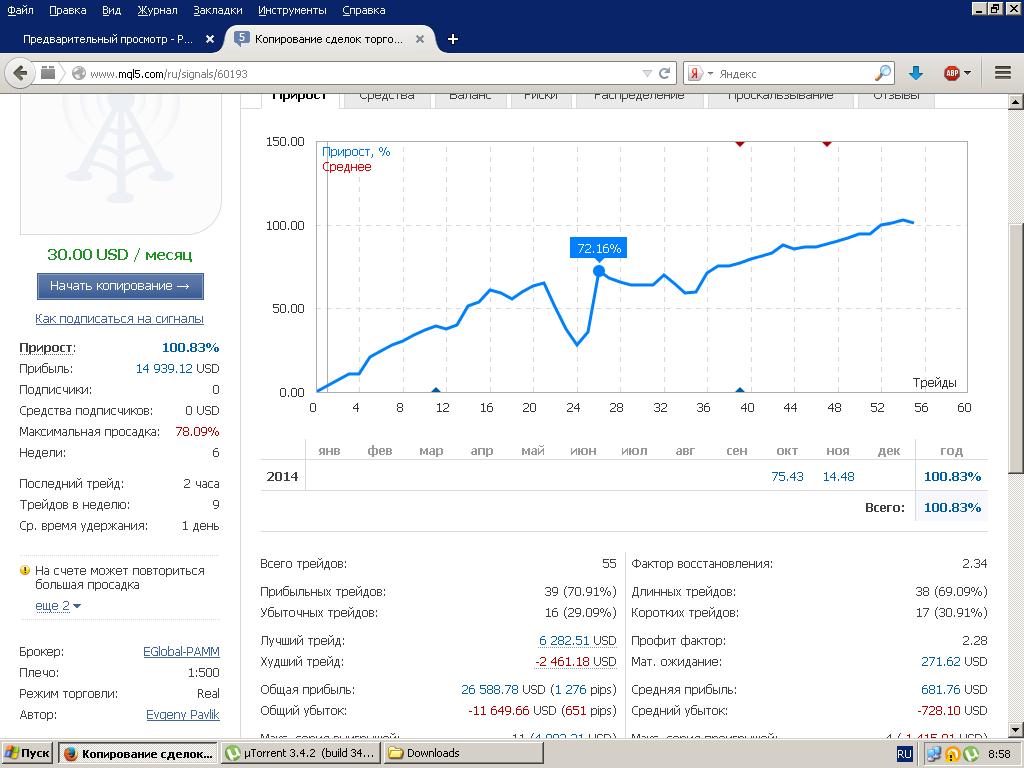Reload the page with the refresh icon
This screenshot has width=1024, height=768.
tap(664, 73)
